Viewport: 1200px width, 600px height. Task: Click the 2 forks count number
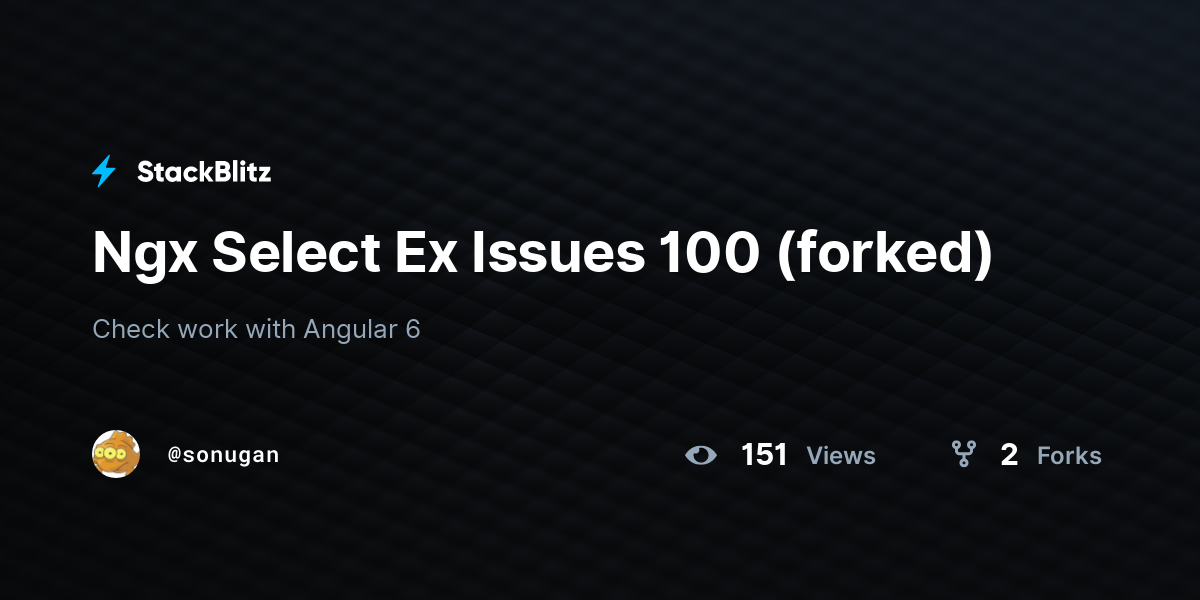pyautogui.click(x=1009, y=455)
